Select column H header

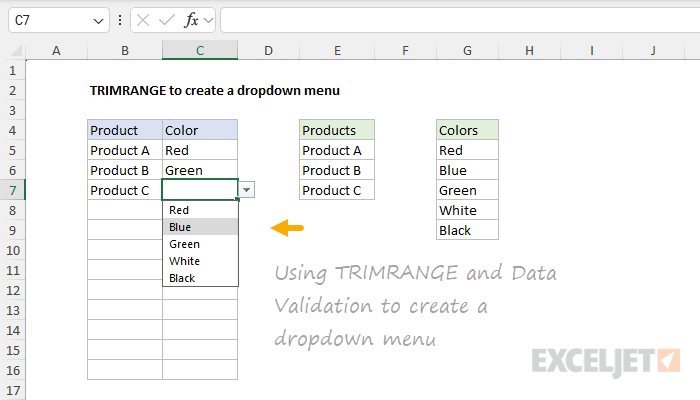click(529, 50)
